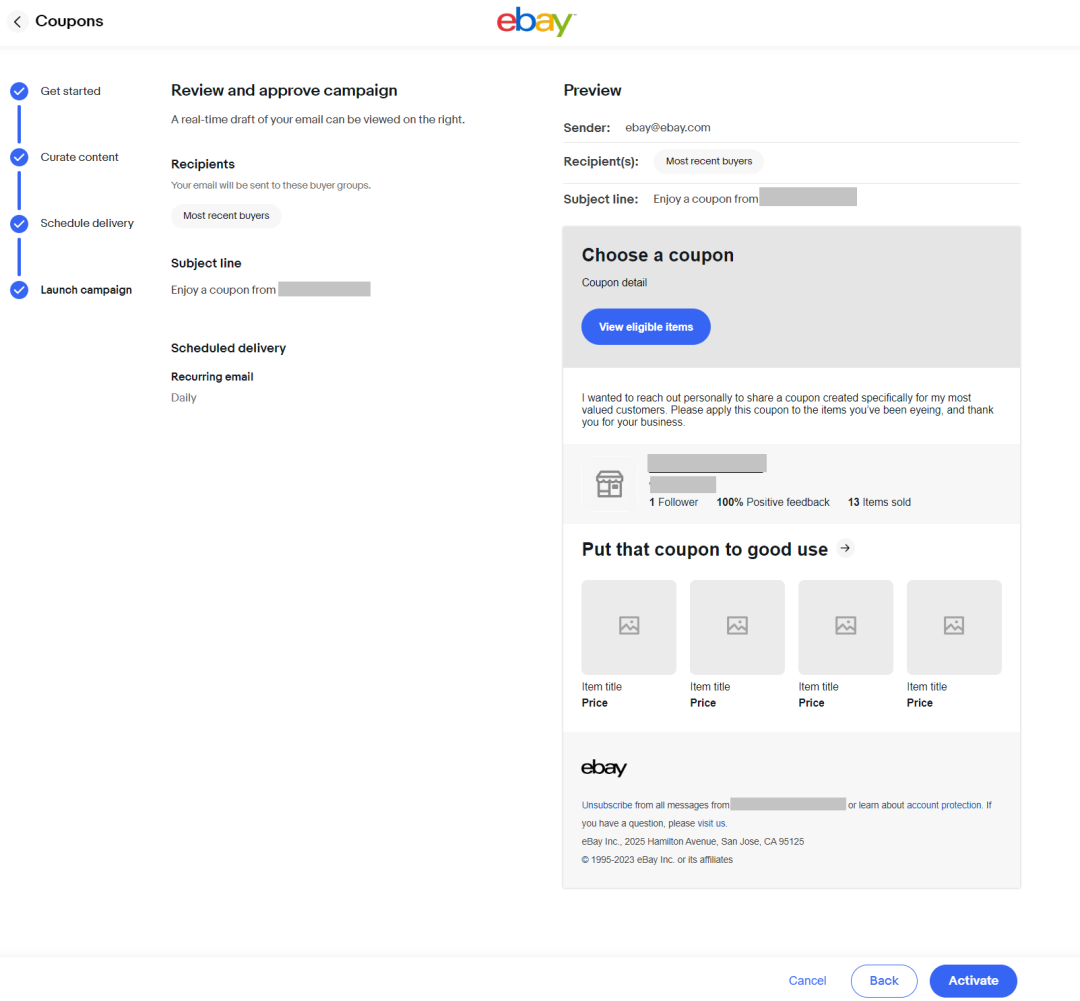Click the first item image placeholder thumbnail
The image size is (1080, 1001).
[628, 627]
